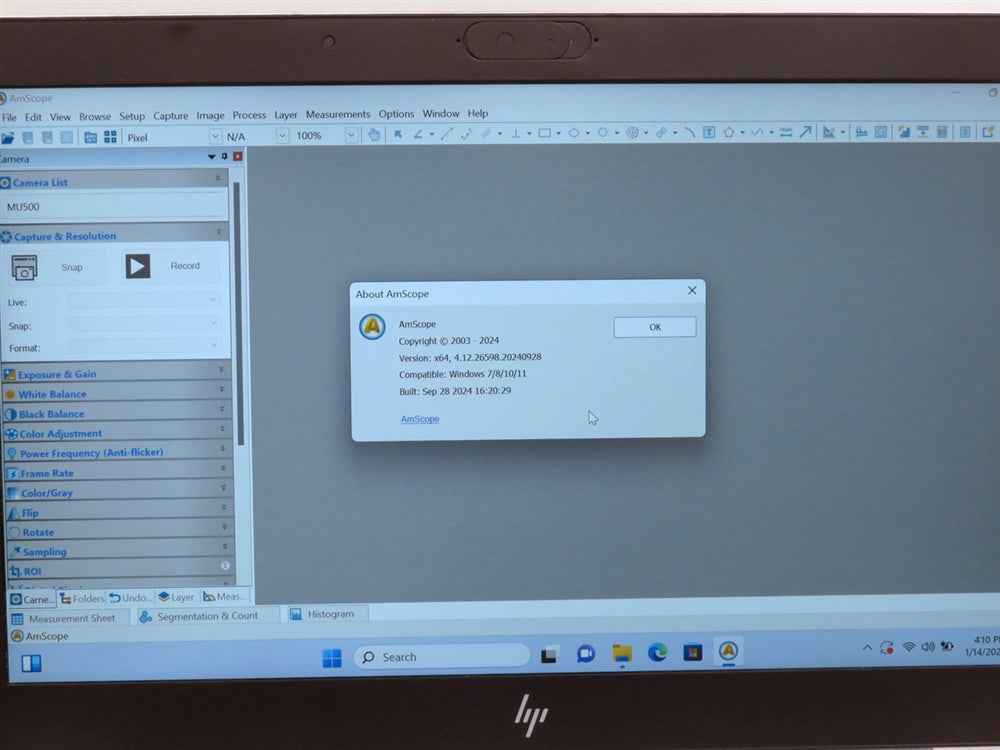Pin the Camera panel with pushpin icon
The width and height of the screenshot is (1000, 750).
[x=224, y=156]
